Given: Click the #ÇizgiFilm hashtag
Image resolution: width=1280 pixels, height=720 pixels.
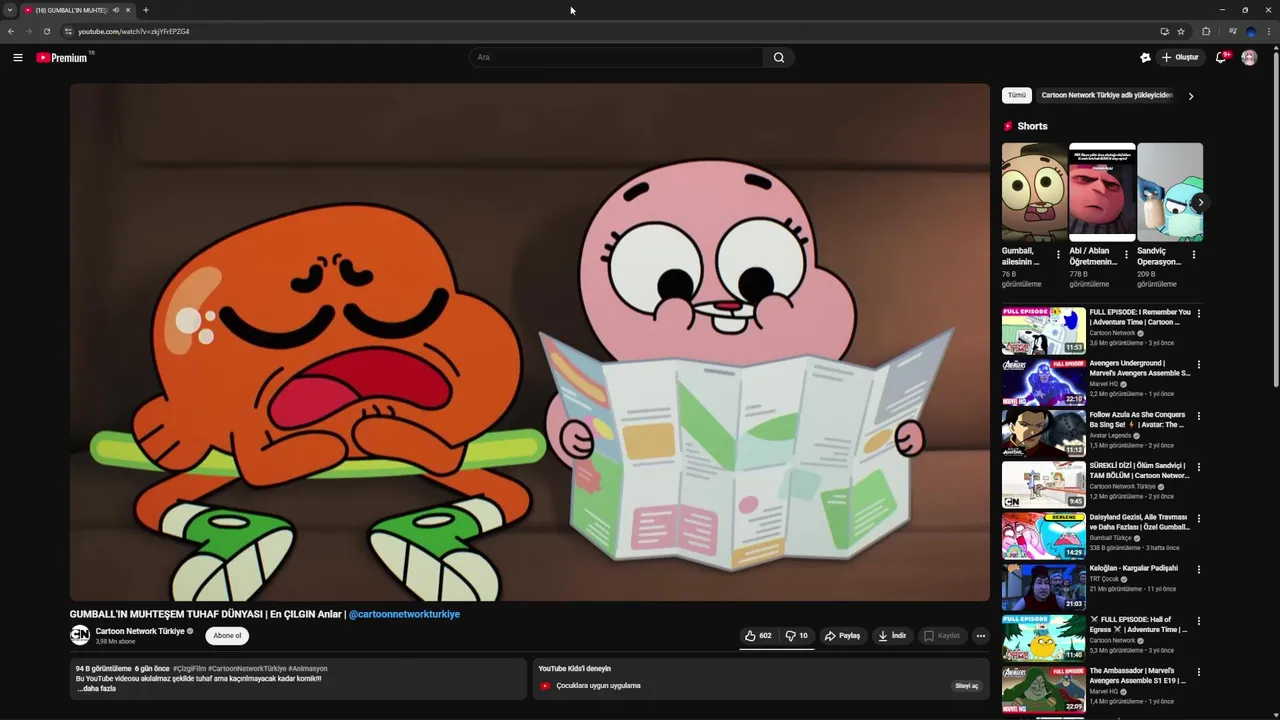Looking at the screenshot, I should coord(189,668).
